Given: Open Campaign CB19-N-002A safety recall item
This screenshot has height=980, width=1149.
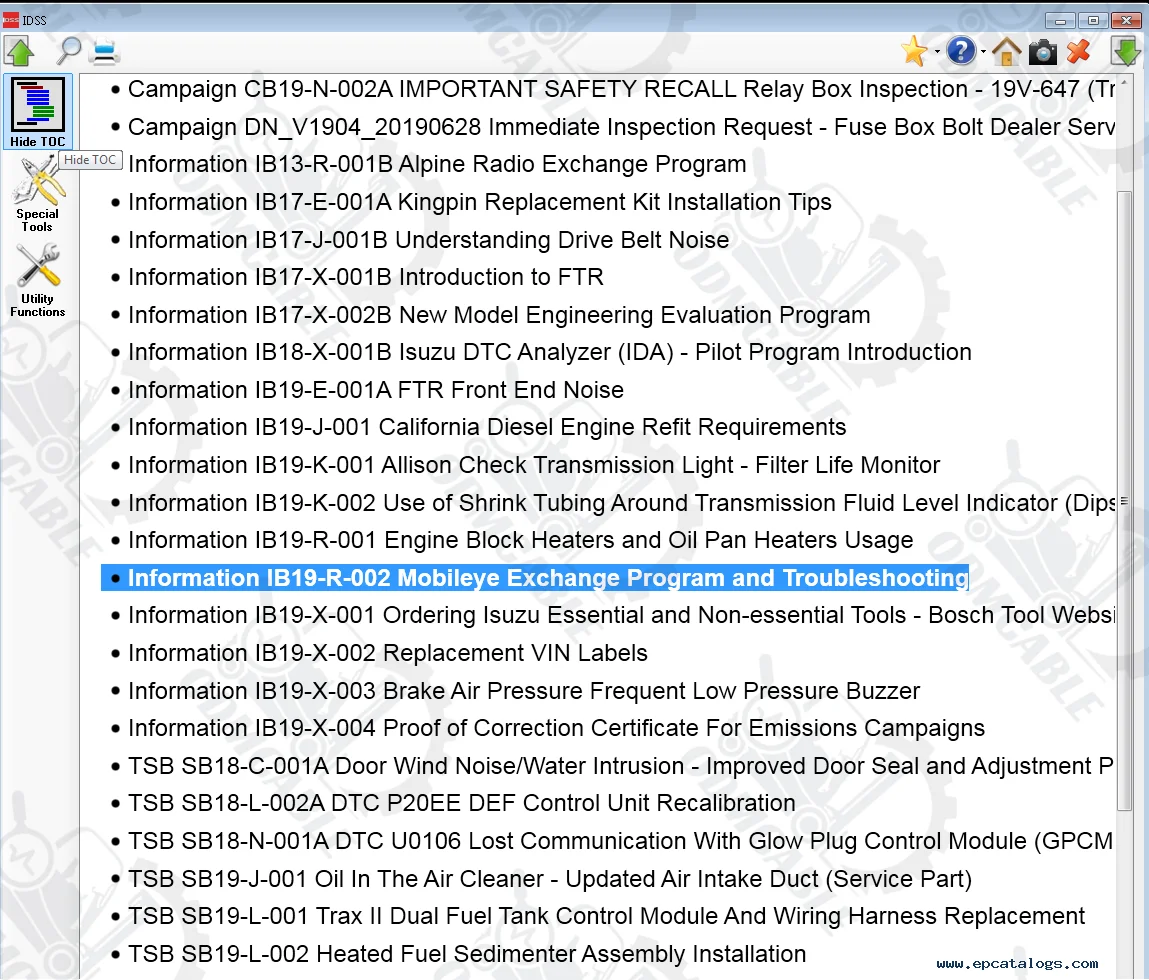Looking at the screenshot, I should point(620,89).
